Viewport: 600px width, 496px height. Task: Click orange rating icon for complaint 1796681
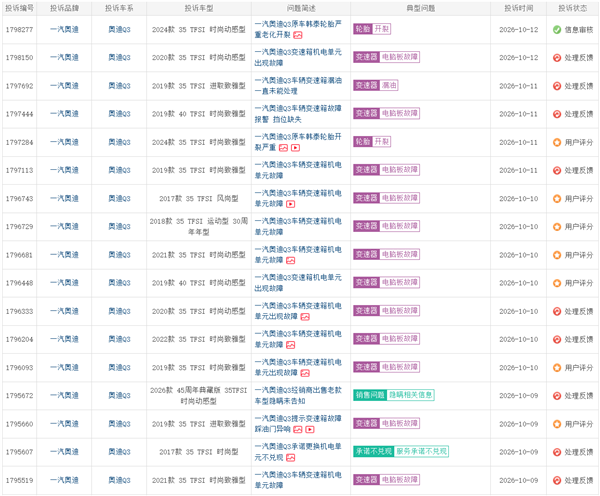coord(557,255)
